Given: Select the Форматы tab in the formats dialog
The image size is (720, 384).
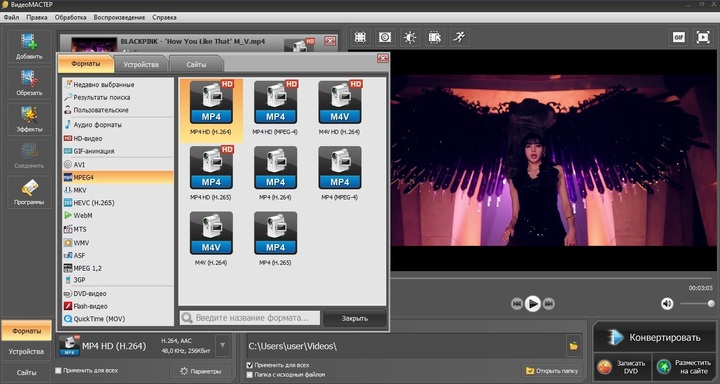Looking at the screenshot, I should point(86,64).
